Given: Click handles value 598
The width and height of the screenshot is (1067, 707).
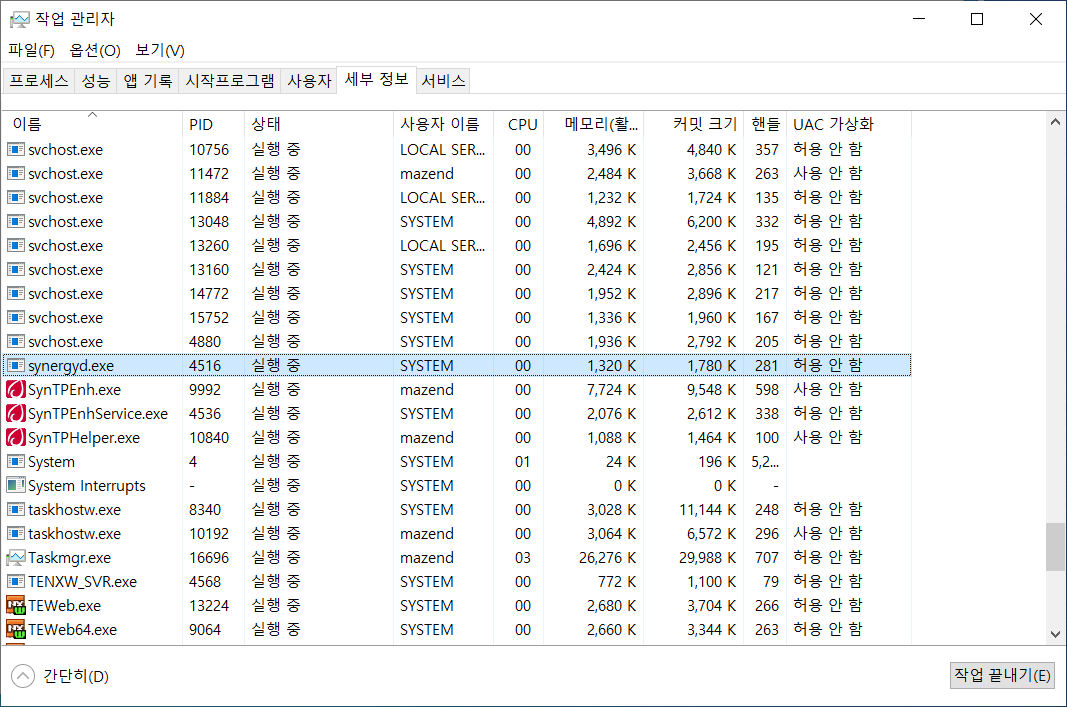Looking at the screenshot, I should pos(767,390).
